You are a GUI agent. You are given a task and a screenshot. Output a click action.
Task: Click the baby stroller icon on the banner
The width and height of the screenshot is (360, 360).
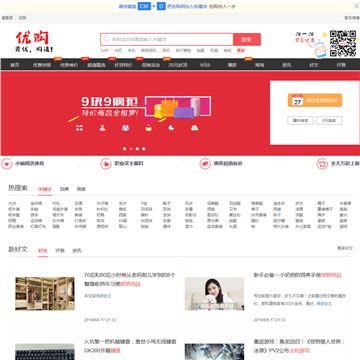tap(171, 128)
